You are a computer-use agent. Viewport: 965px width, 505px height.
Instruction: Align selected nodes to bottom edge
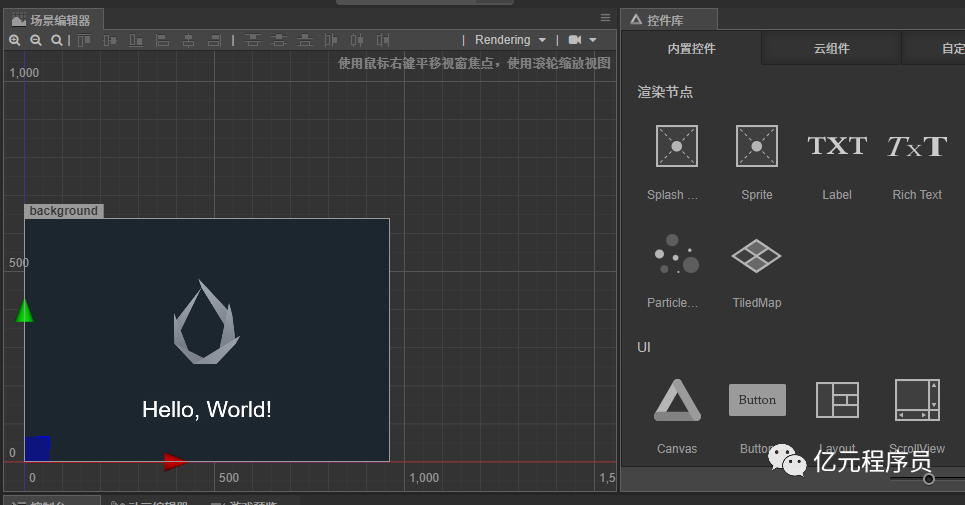tap(136, 41)
